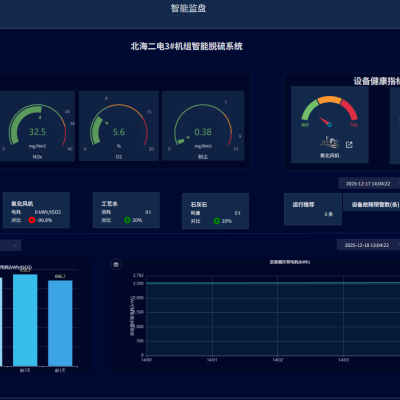The height and width of the screenshot is (400, 400).
Task: Click the 2,500 label on the y-axis
Action: (138, 283)
